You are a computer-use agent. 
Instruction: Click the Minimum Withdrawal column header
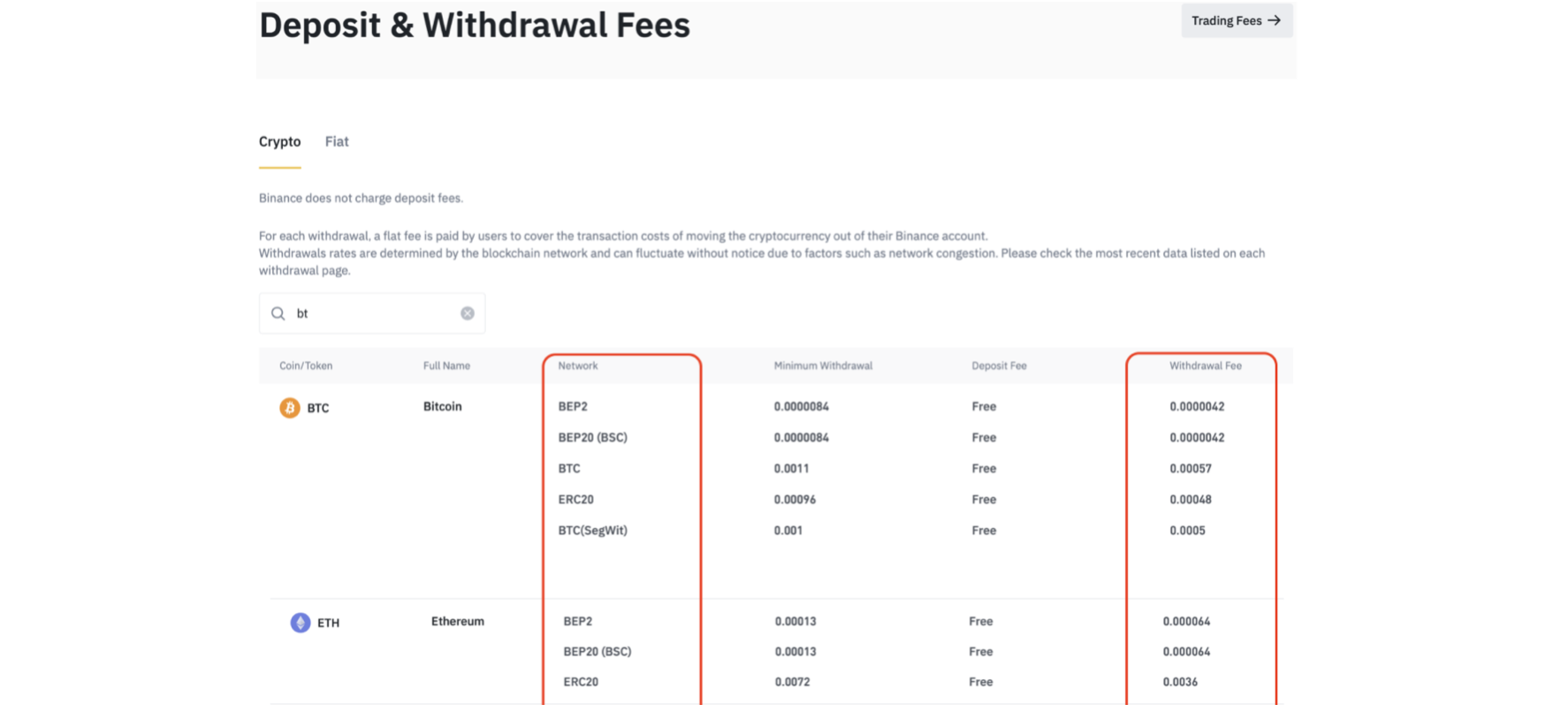click(822, 365)
